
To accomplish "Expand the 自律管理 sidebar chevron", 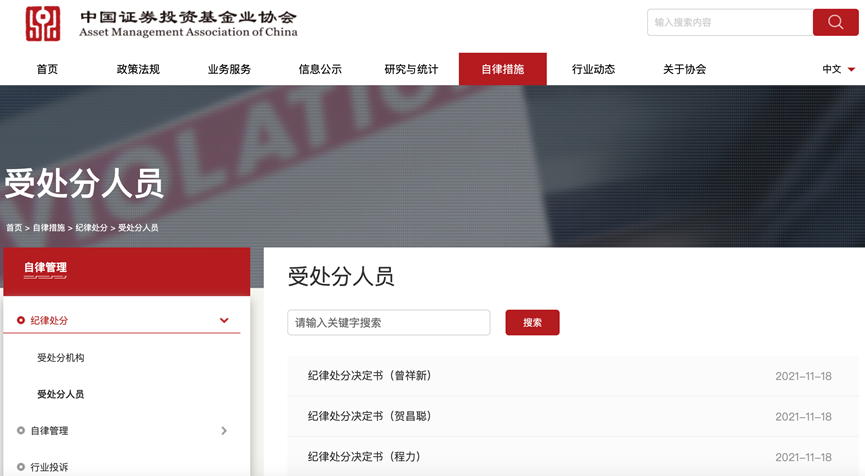I will click(x=224, y=431).
